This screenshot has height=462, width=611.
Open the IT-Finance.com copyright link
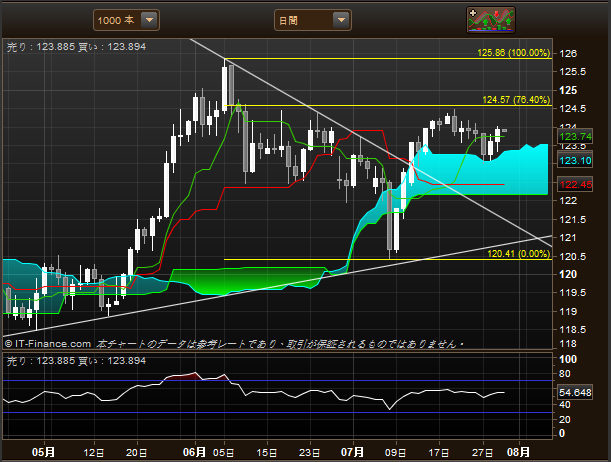(48, 344)
